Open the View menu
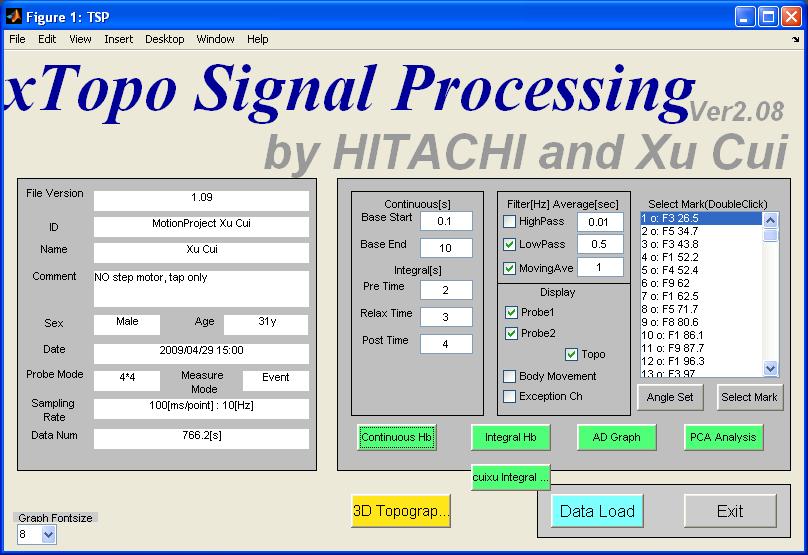Image resolution: width=808 pixels, height=555 pixels. (x=80, y=39)
